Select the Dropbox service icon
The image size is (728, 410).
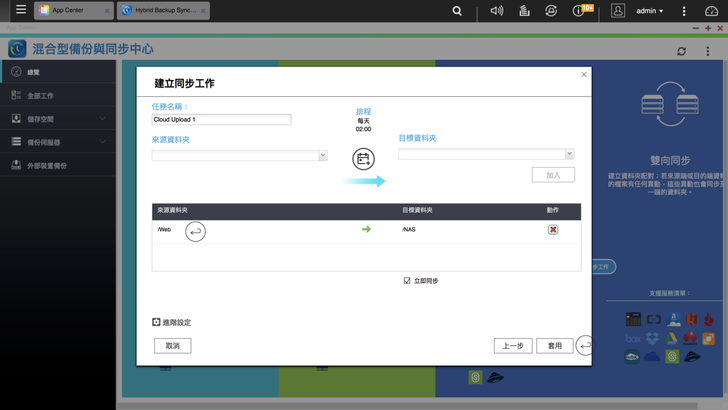coord(652,338)
